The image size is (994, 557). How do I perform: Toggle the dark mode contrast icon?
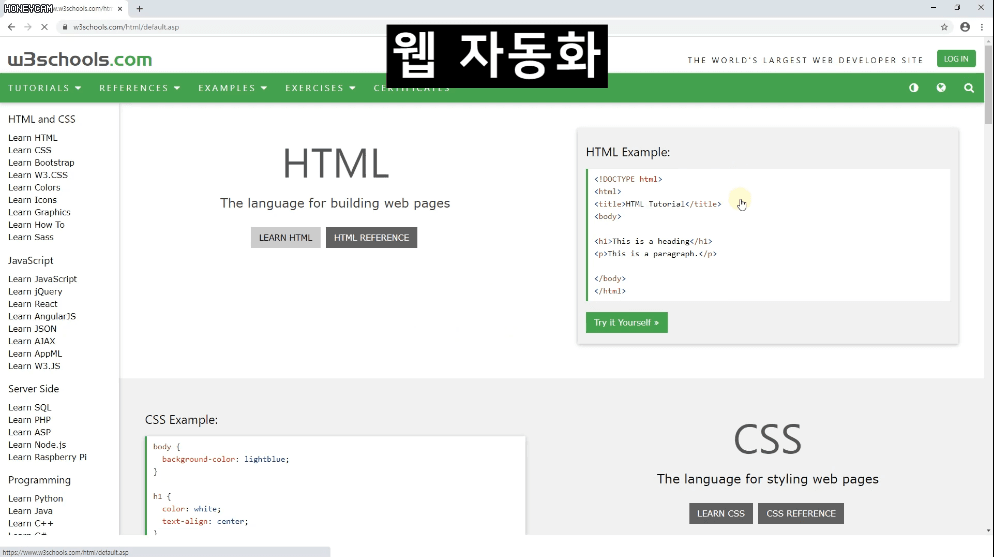point(913,87)
